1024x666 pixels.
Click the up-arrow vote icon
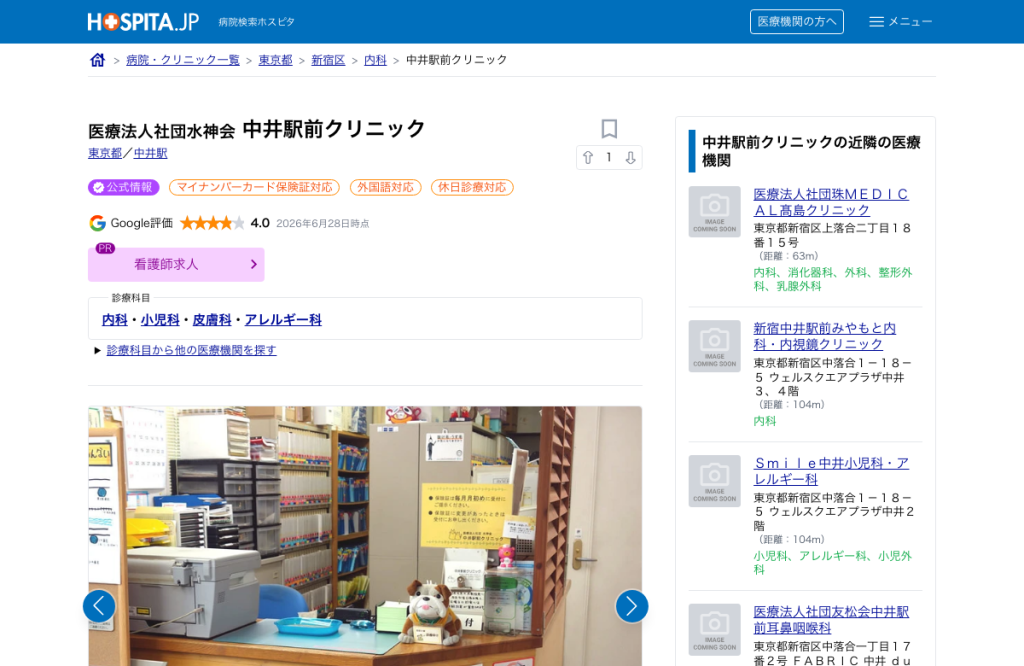coord(588,157)
